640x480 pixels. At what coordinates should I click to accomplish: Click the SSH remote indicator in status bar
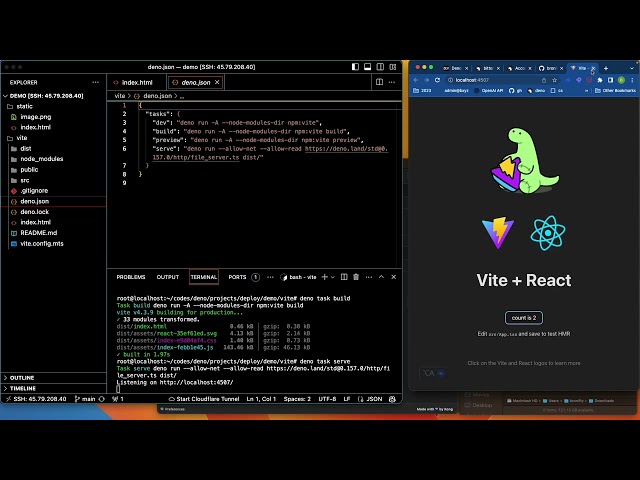pyautogui.click(x=36, y=399)
